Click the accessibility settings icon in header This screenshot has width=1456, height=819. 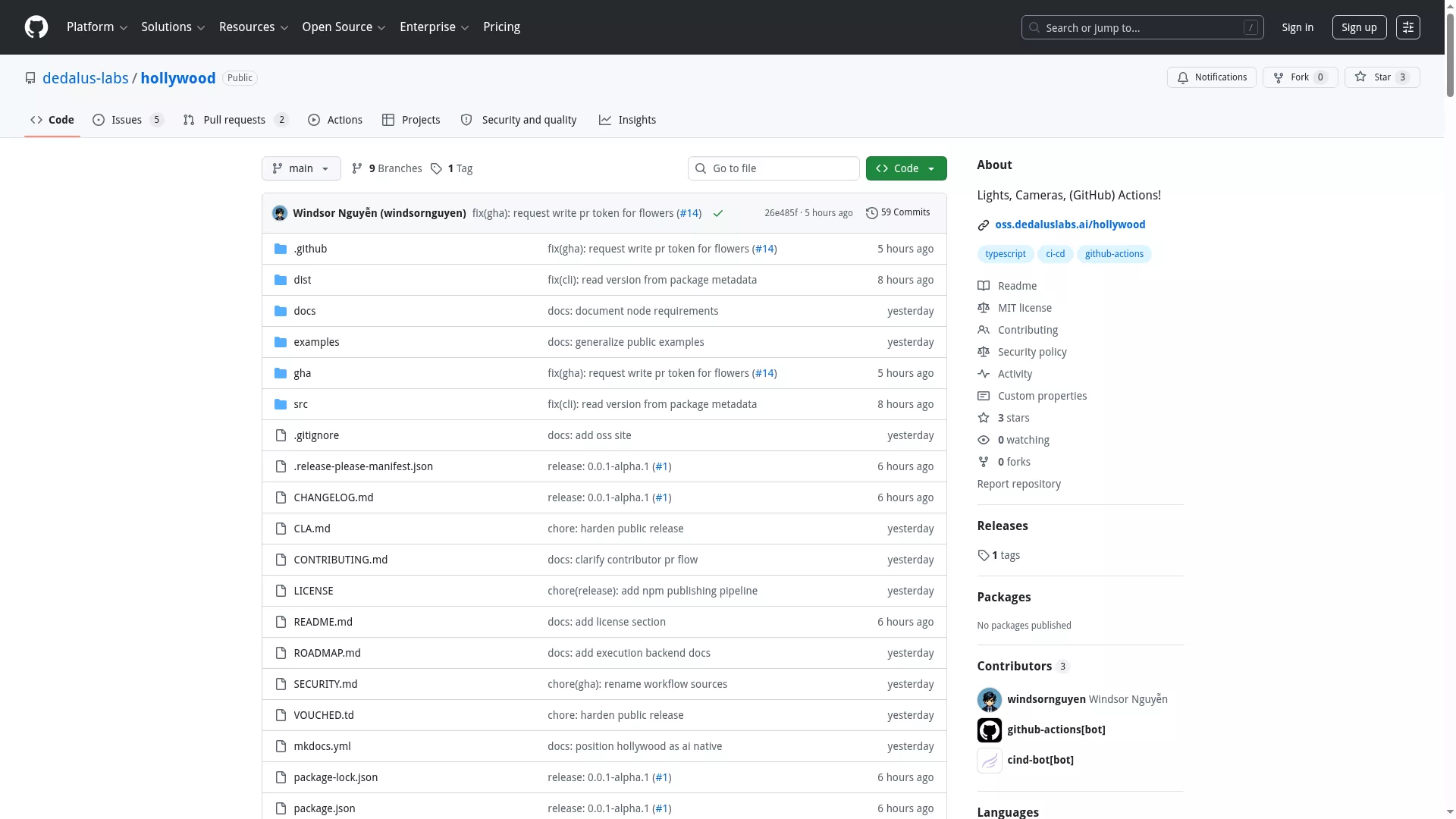coord(1408,27)
